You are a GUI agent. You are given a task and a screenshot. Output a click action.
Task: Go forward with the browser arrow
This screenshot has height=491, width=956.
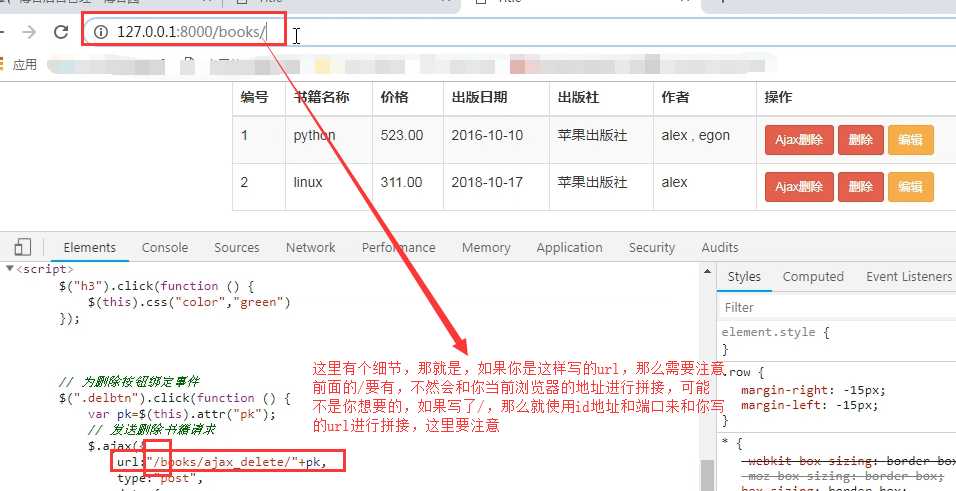pos(28,32)
